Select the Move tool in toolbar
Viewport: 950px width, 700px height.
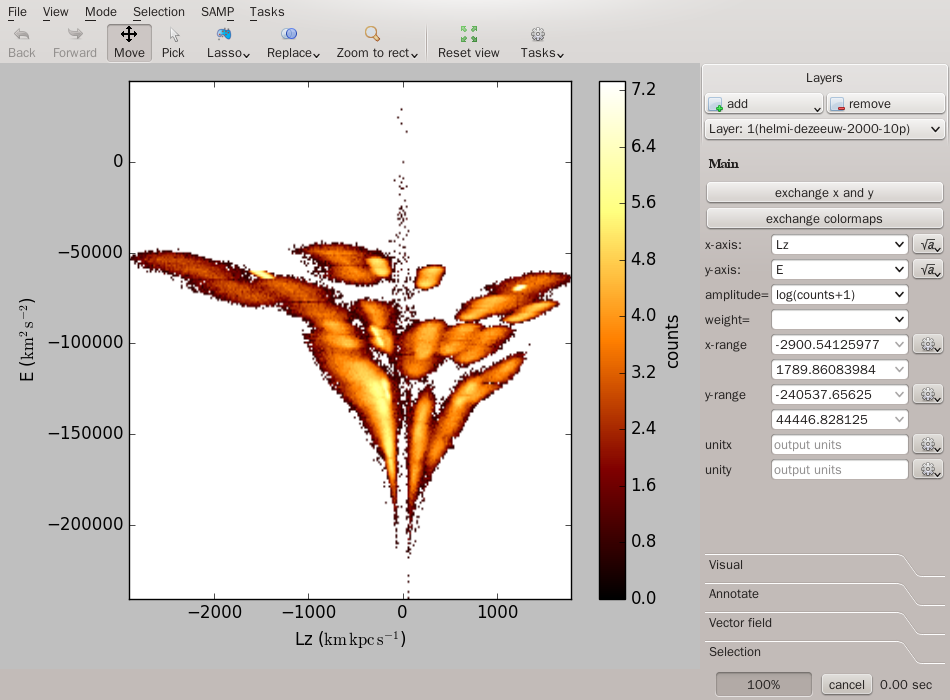click(129, 42)
